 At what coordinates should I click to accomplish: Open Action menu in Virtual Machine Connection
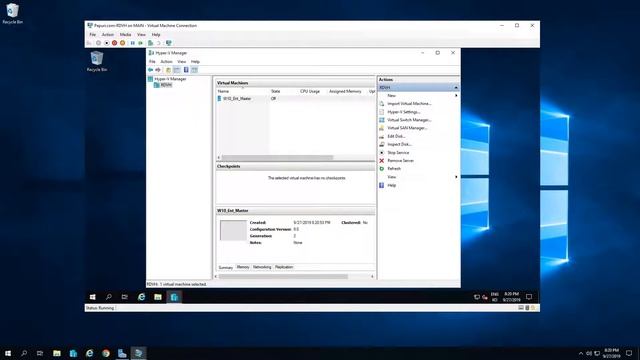point(108,35)
